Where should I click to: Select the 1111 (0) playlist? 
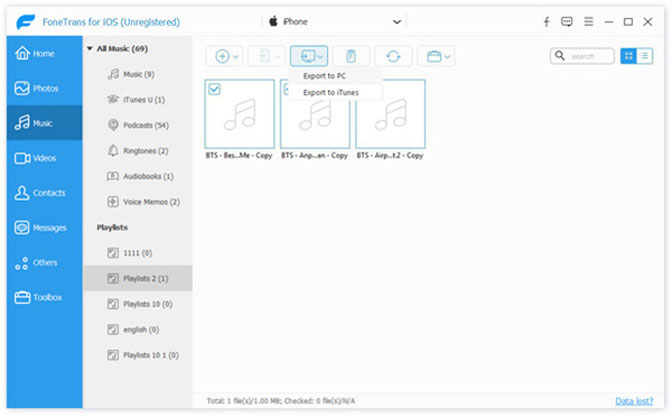click(x=138, y=253)
